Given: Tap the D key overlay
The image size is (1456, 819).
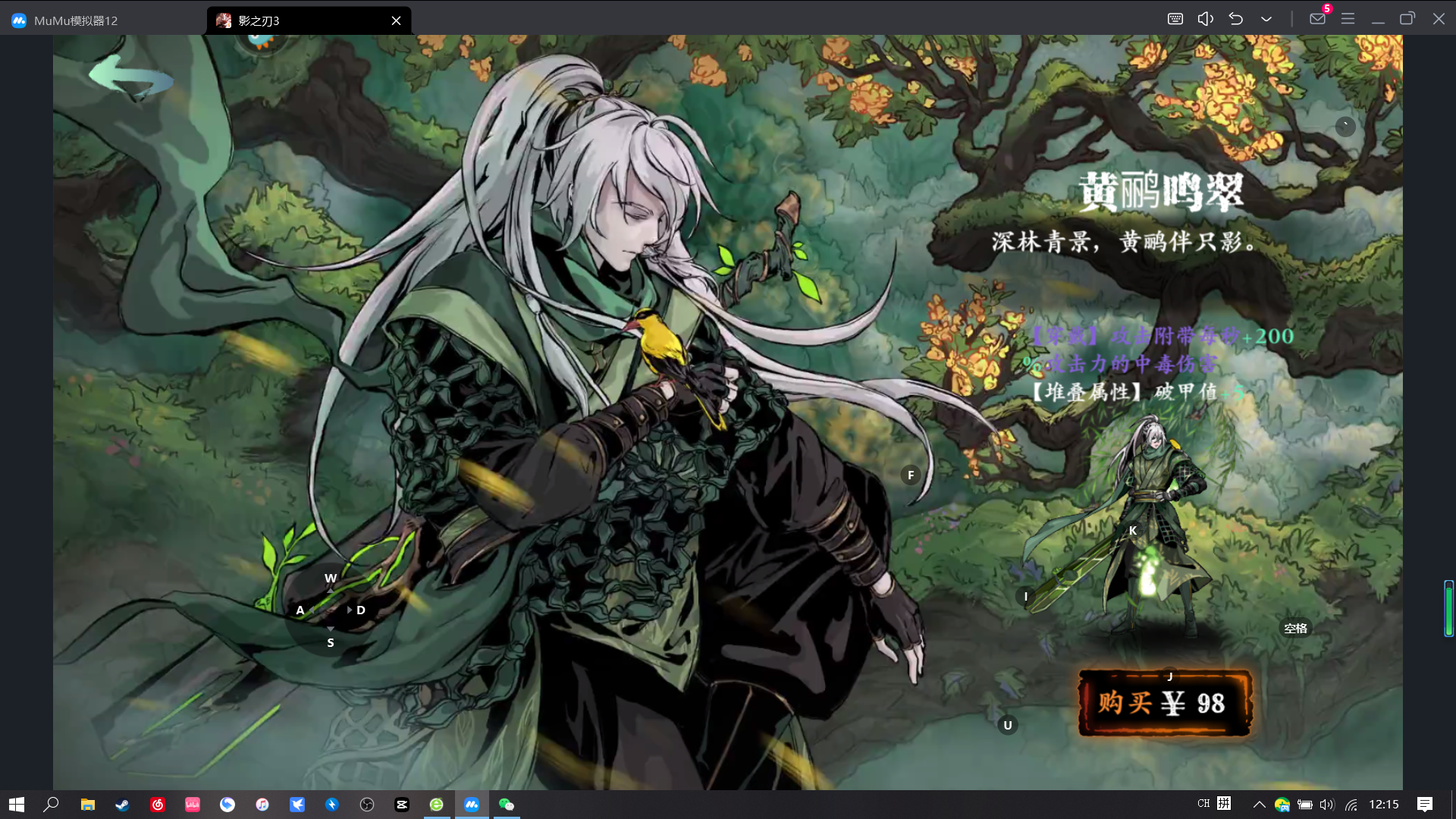Looking at the screenshot, I should [x=361, y=610].
